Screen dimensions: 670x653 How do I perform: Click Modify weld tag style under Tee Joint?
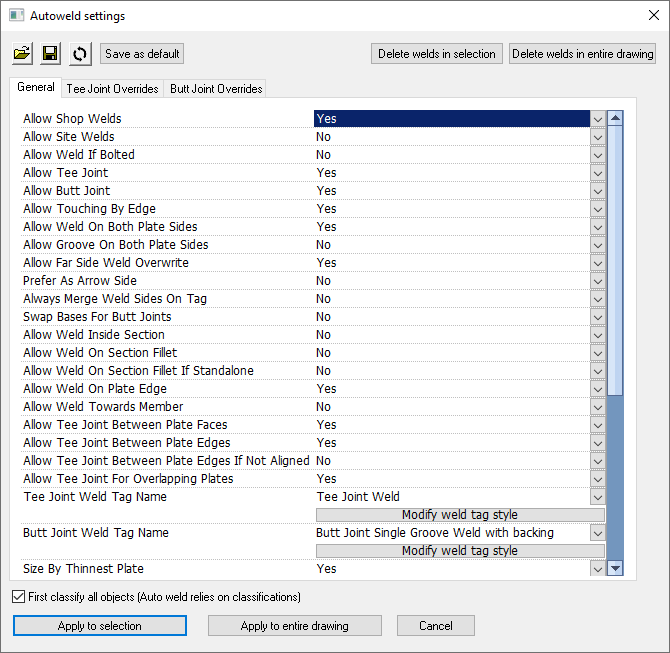[x=460, y=515]
